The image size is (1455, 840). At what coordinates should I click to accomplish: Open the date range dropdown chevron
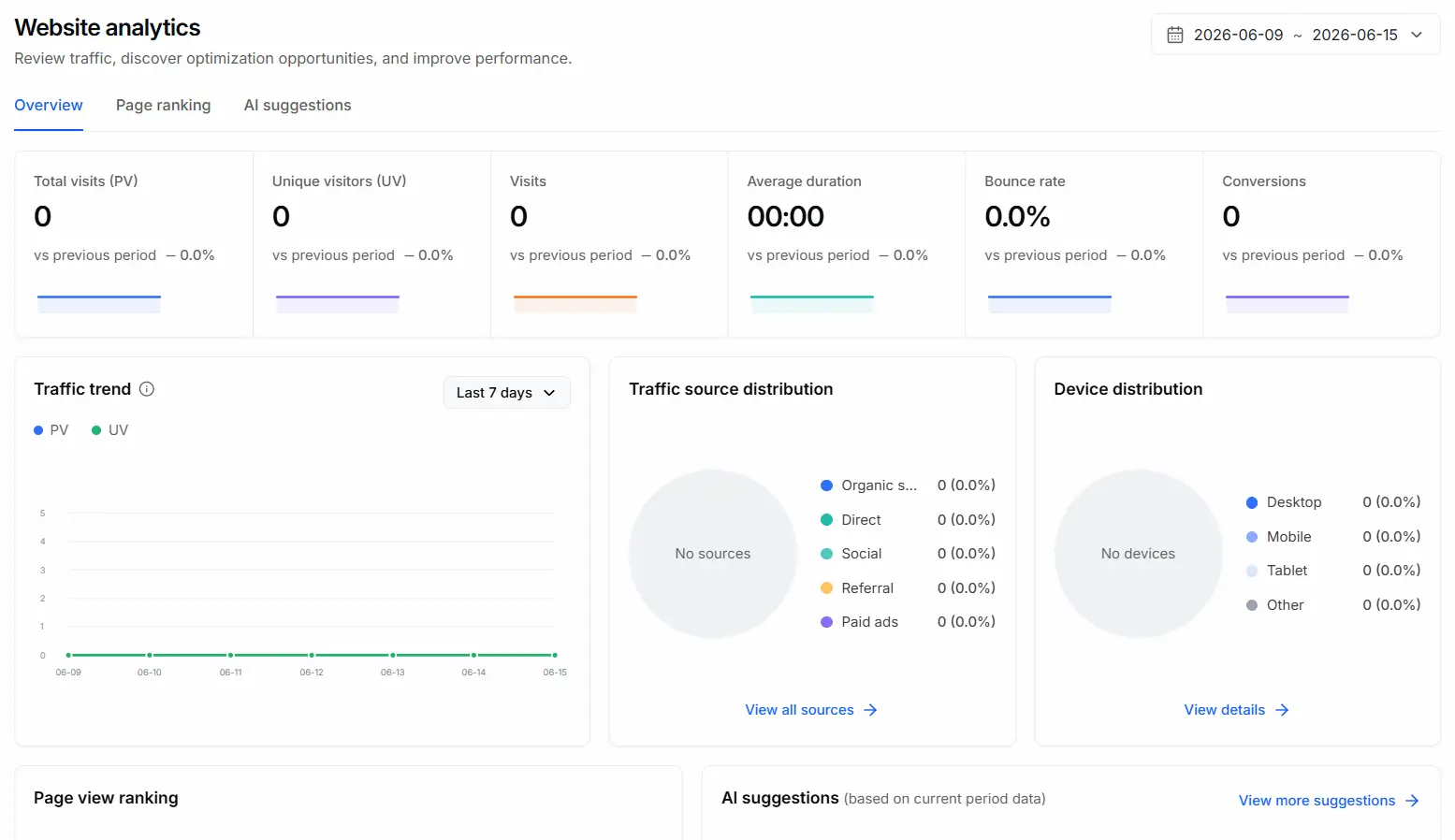(x=1417, y=35)
